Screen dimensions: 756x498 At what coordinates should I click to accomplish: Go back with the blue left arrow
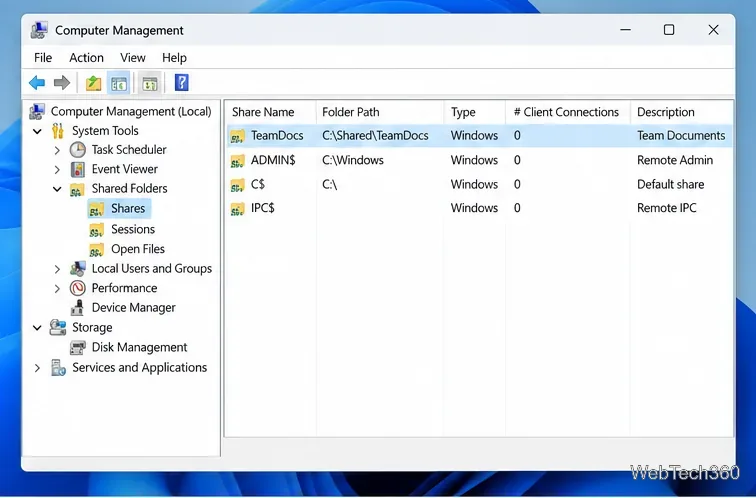[37, 83]
